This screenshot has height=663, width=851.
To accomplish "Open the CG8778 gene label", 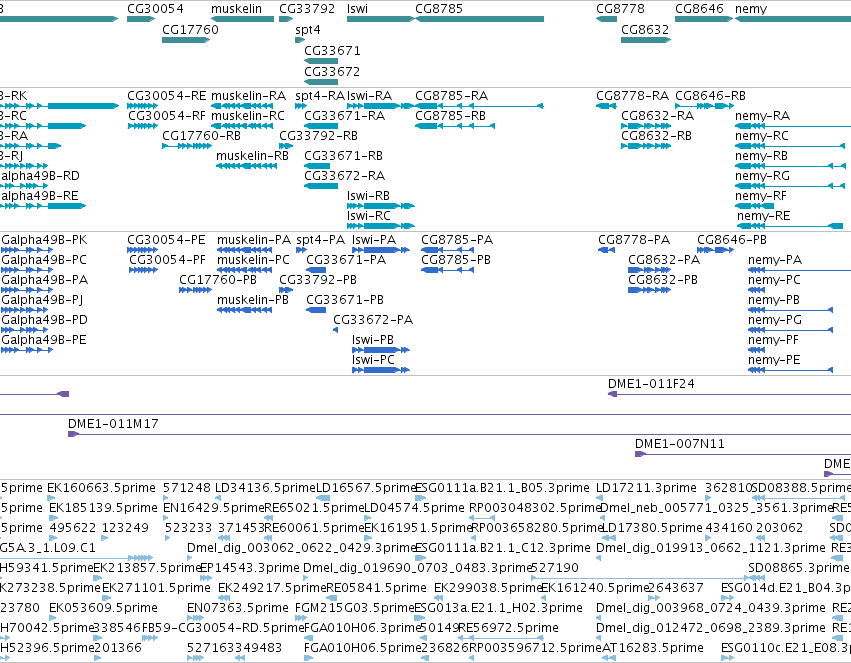I will coord(620,9).
